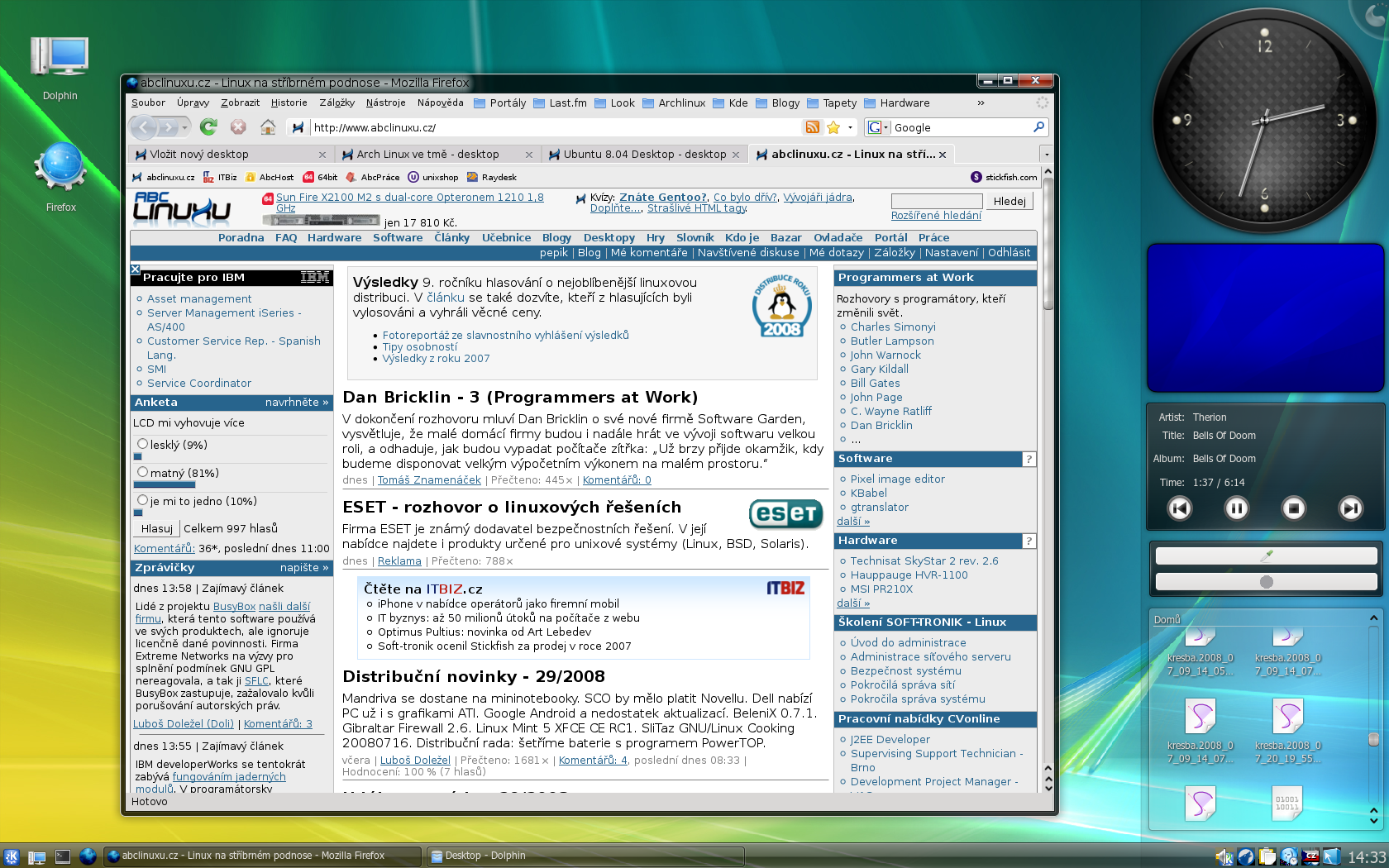This screenshot has height=868, width=1389.
Task: Open 'Rozšířené hledání' link
Action: pos(936,216)
